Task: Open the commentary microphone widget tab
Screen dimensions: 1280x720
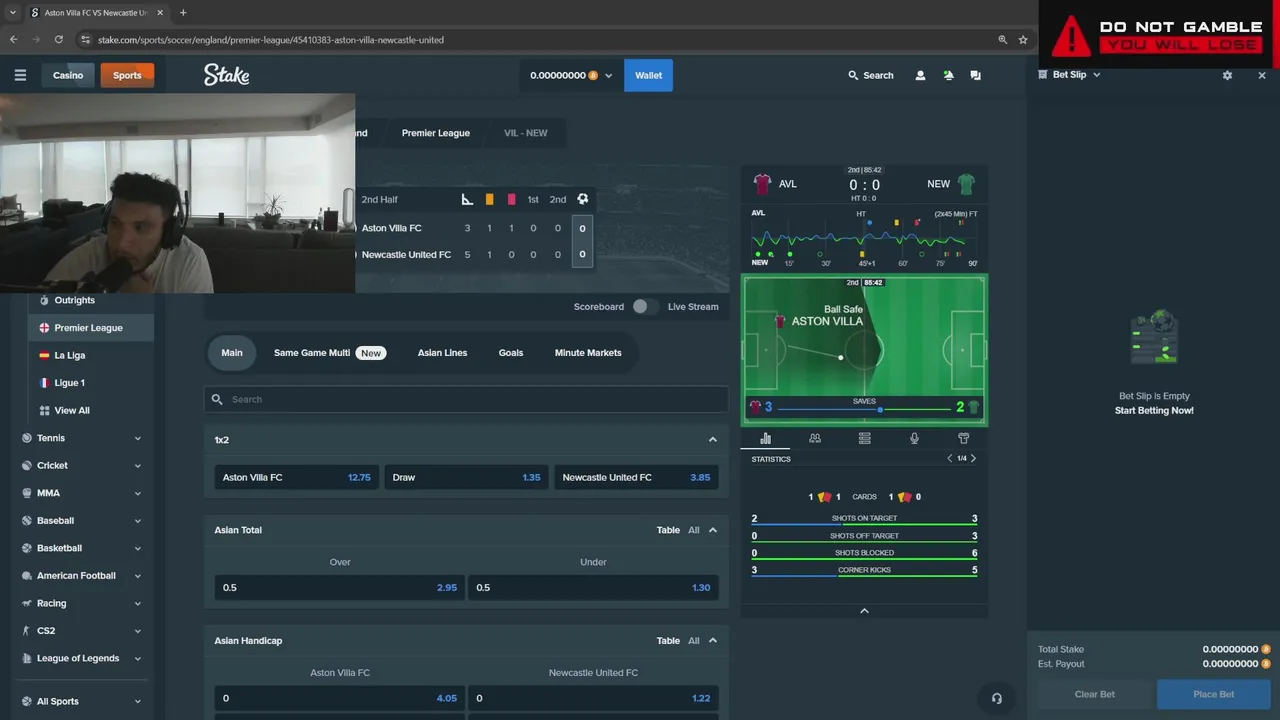Action: click(914, 438)
